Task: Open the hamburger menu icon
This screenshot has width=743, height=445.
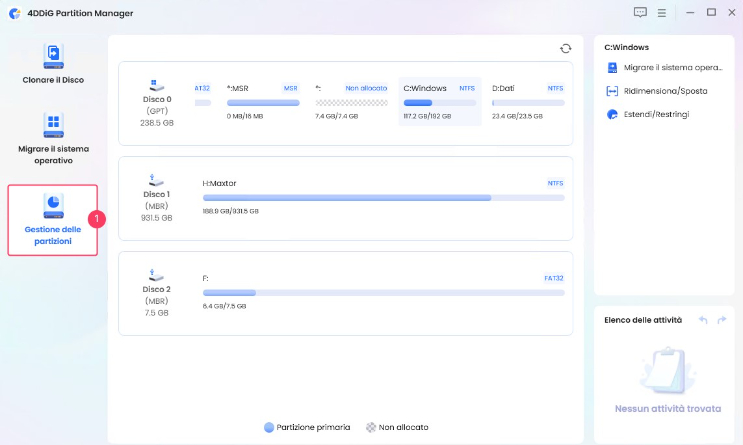Action: 662,13
